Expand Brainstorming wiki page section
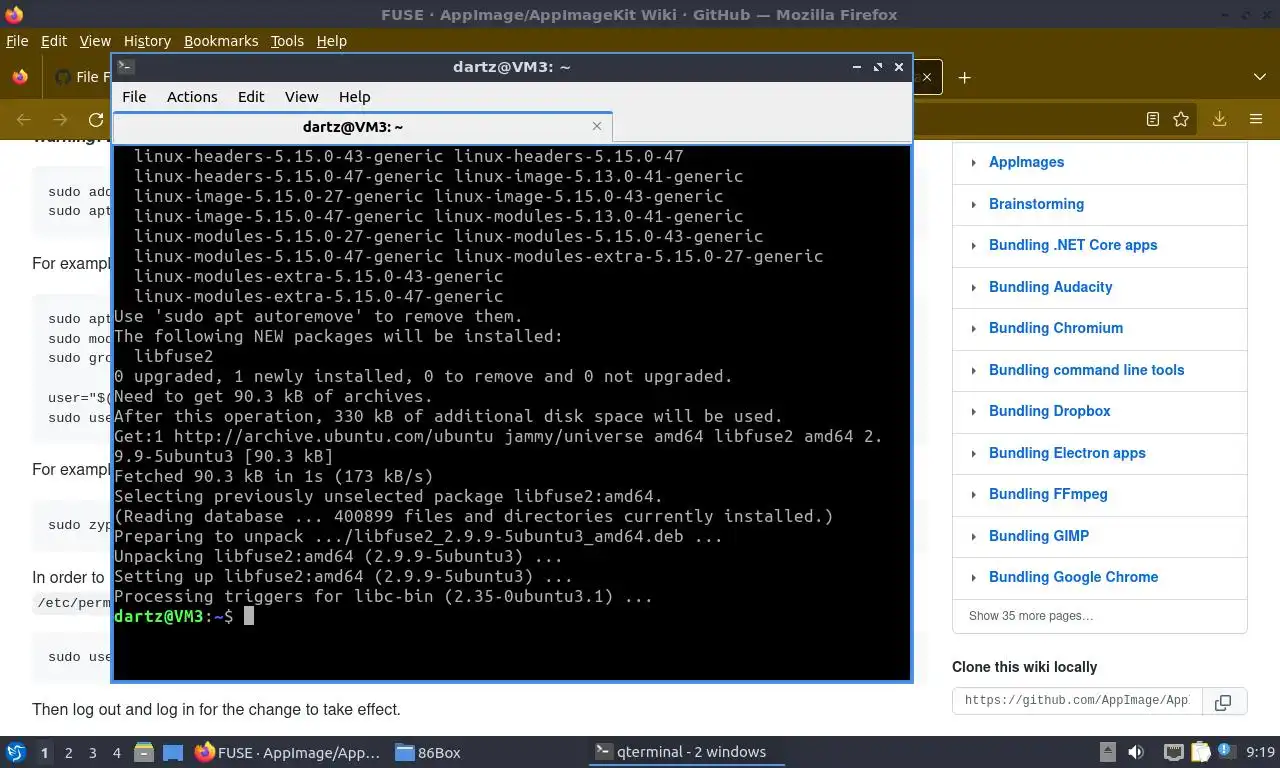The width and height of the screenshot is (1280, 768). pyautogui.click(x=973, y=204)
